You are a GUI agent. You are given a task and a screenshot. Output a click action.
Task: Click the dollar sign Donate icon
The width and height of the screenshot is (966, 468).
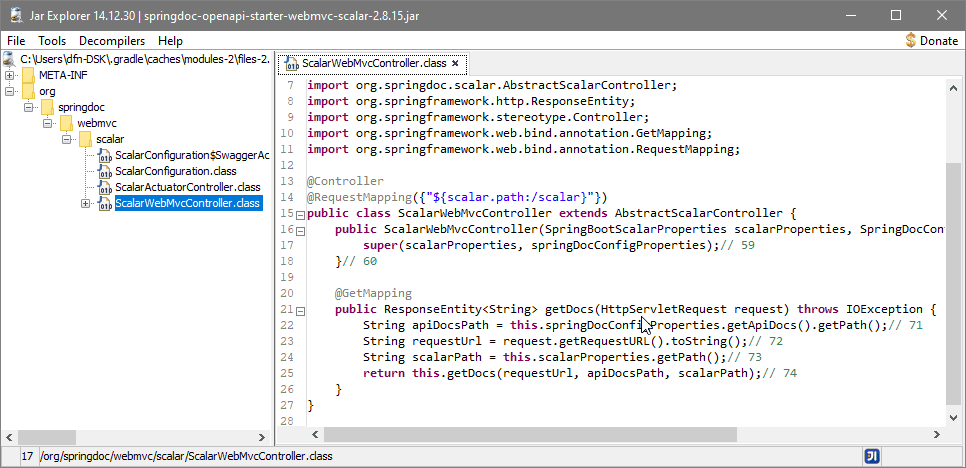pos(911,41)
